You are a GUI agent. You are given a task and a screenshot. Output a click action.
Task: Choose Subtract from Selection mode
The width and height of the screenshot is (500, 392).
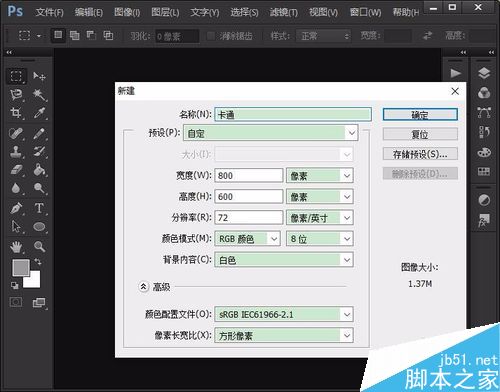click(x=91, y=35)
